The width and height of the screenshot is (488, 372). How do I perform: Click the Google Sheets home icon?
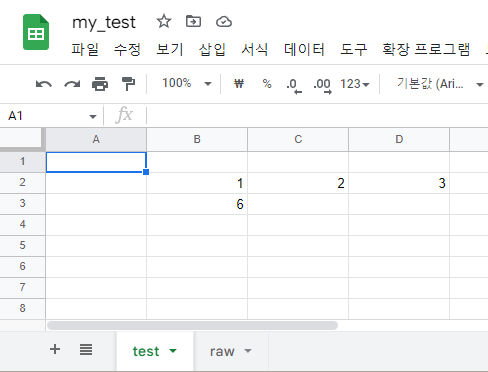click(36, 32)
